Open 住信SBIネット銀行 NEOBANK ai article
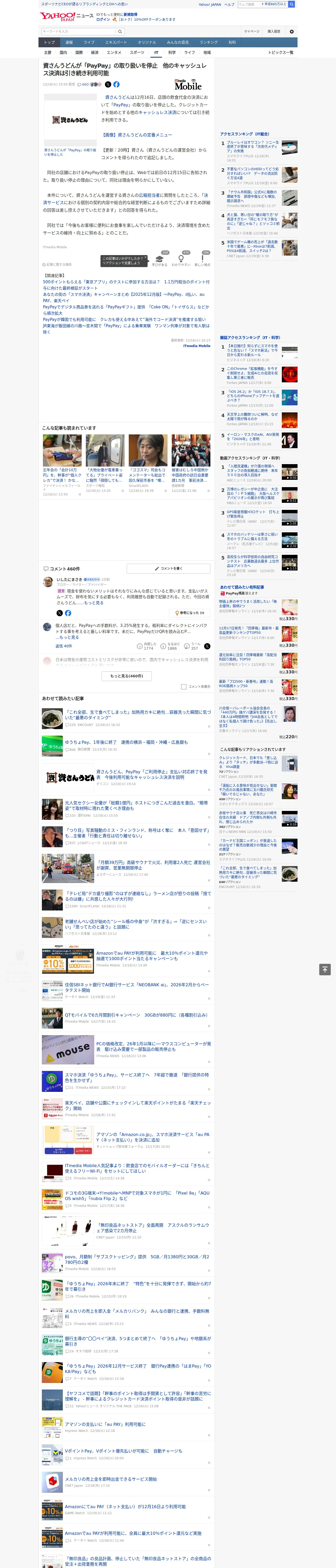This screenshot has height=1568, width=336. pos(137,987)
